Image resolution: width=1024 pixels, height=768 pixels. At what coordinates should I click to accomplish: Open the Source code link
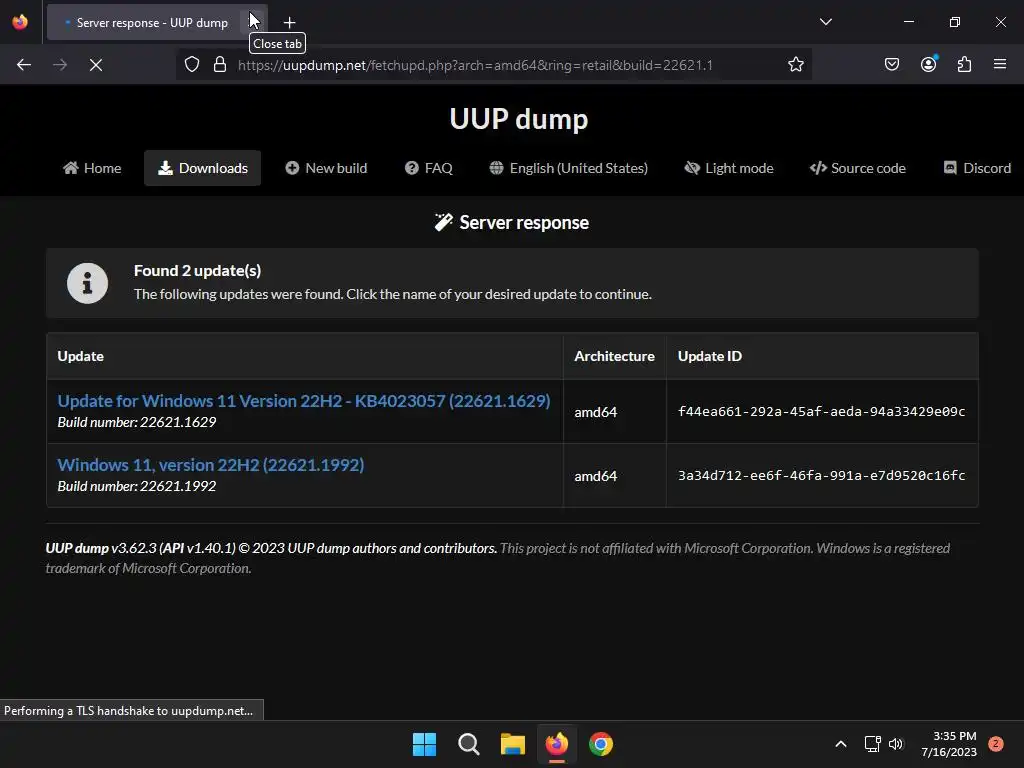tap(858, 168)
